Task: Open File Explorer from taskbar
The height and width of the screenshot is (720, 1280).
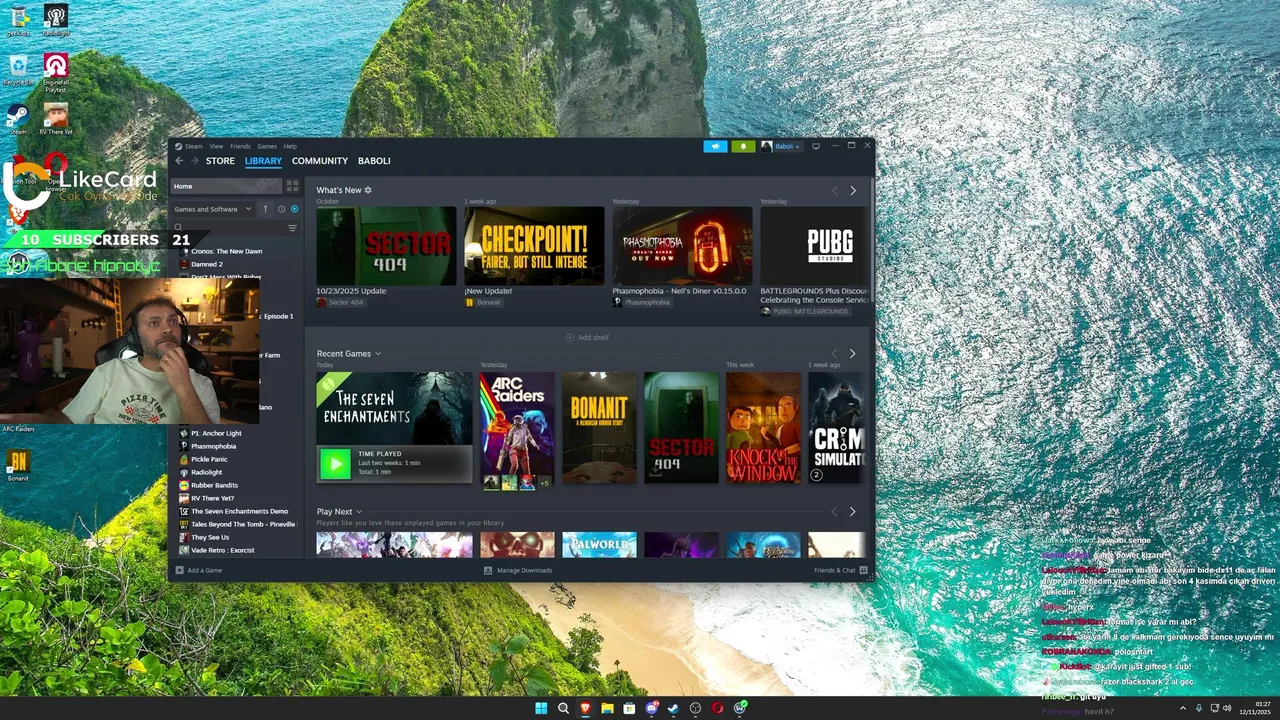Action: pos(607,708)
